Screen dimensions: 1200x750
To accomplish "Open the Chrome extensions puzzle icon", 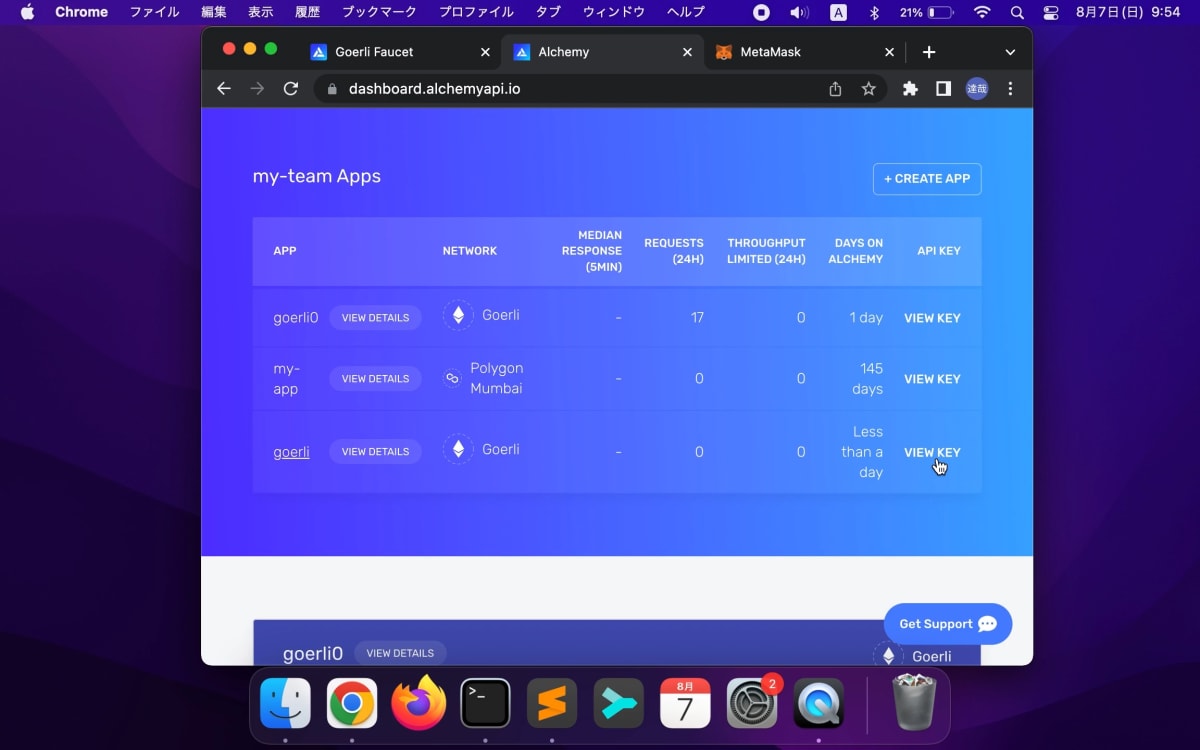I will [910, 89].
